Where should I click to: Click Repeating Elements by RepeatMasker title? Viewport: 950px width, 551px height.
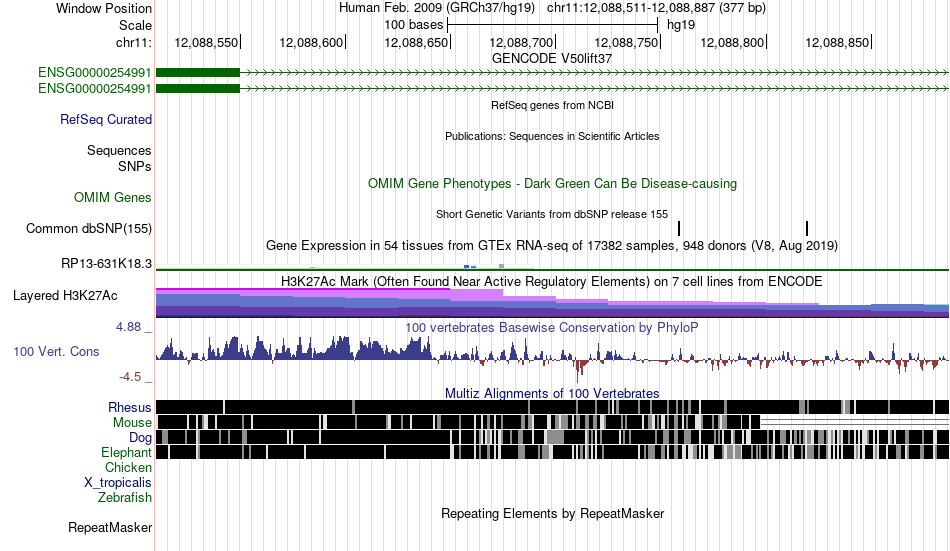tap(553, 513)
